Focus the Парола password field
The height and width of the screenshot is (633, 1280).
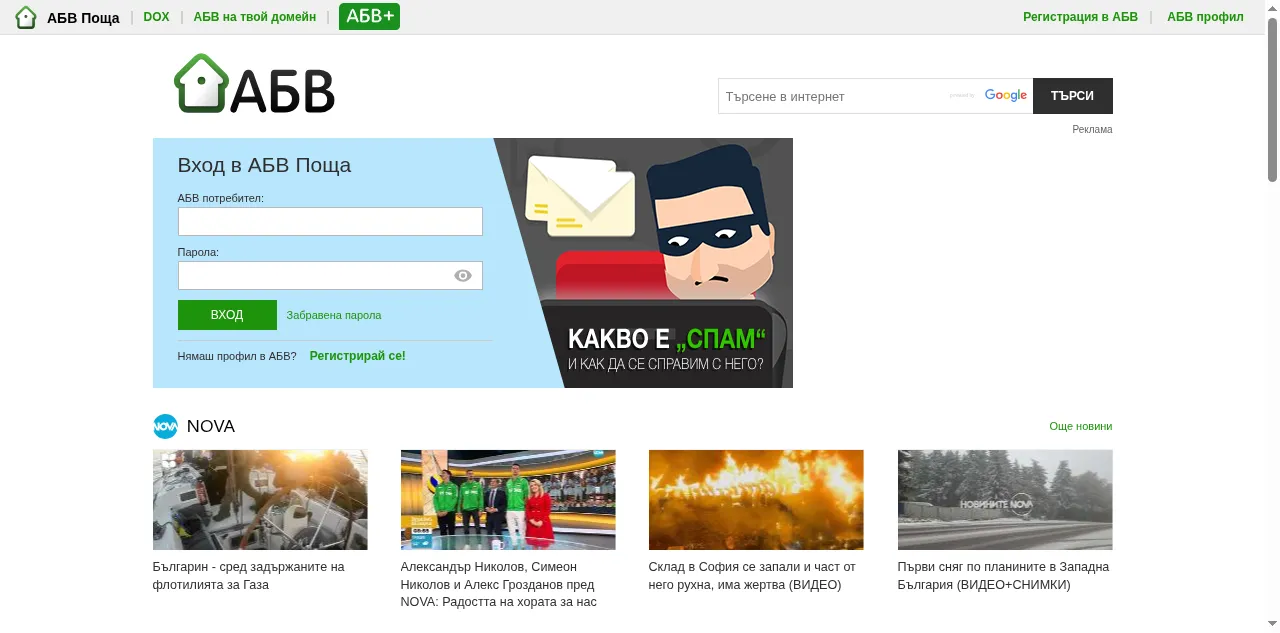(x=330, y=276)
